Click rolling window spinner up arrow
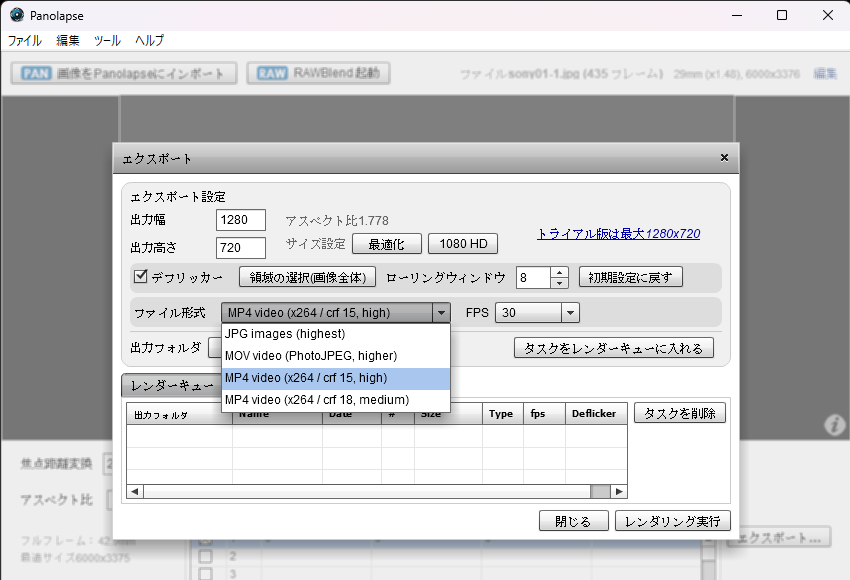 [x=559, y=272]
